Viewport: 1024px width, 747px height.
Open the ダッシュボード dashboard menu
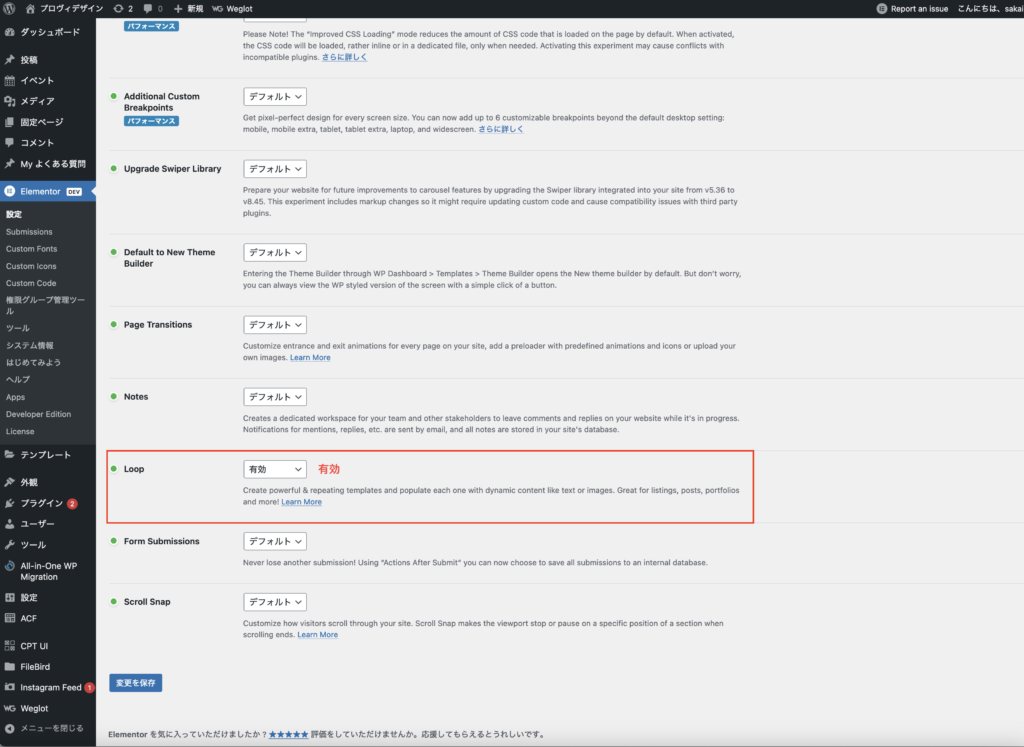50,32
